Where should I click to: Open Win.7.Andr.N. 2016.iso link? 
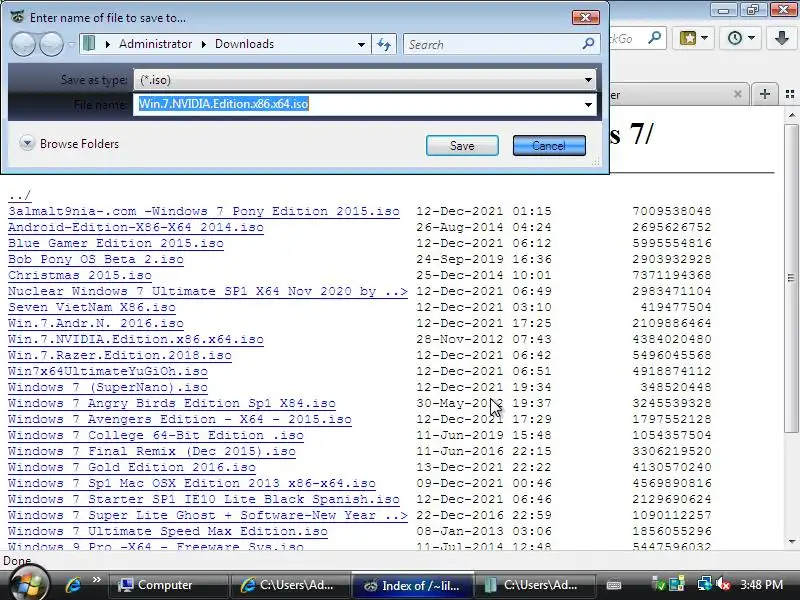click(96, 323)
